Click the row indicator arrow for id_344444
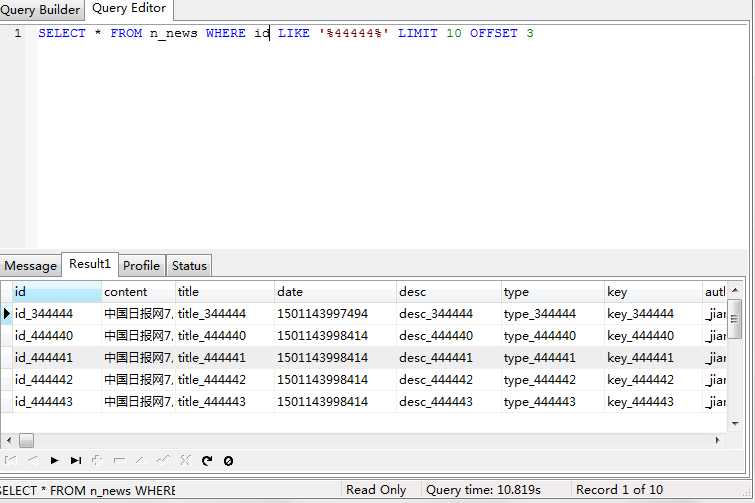 (x=6, y=314)
